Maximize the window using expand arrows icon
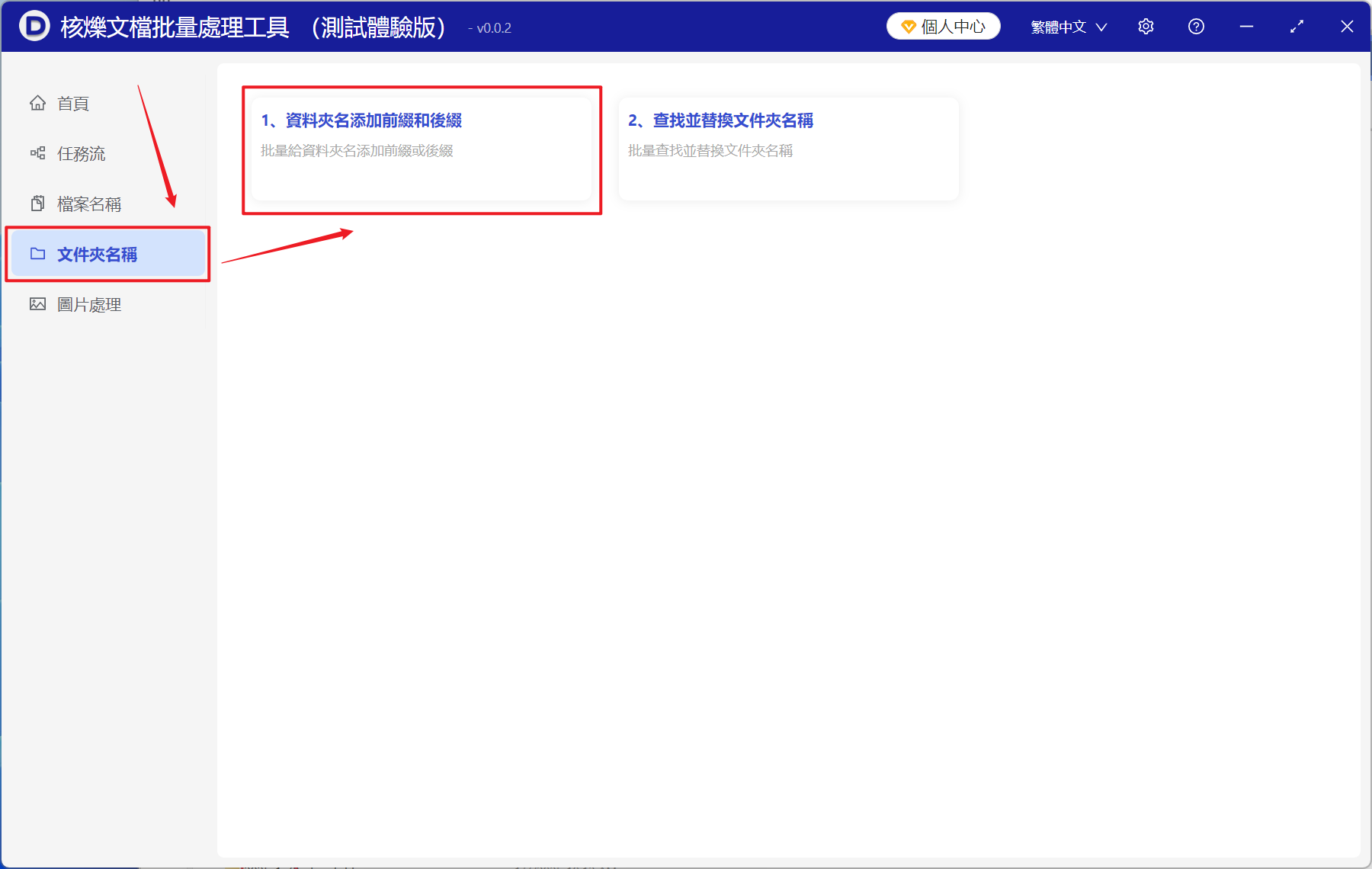The width and height of the screenshot is (1372, 869). click(x=1297, y=27)
